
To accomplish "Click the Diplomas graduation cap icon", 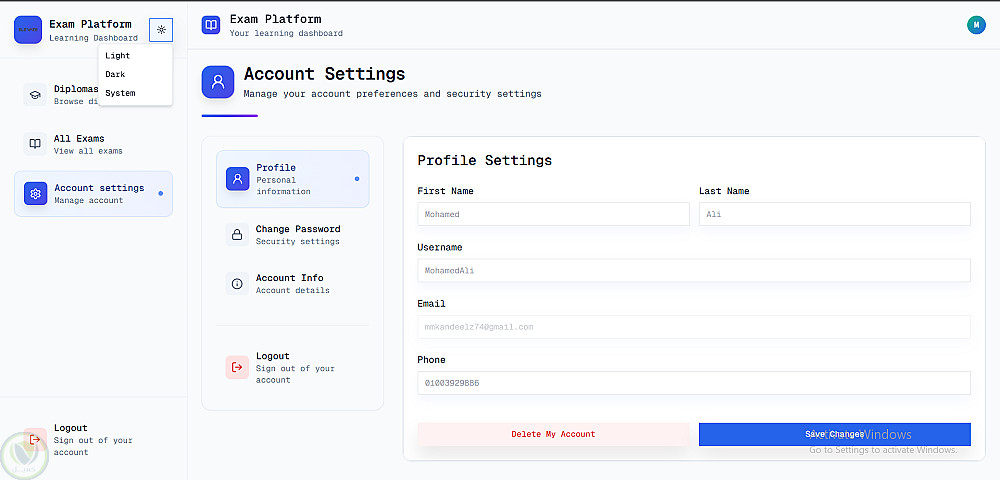I will 36,95.
